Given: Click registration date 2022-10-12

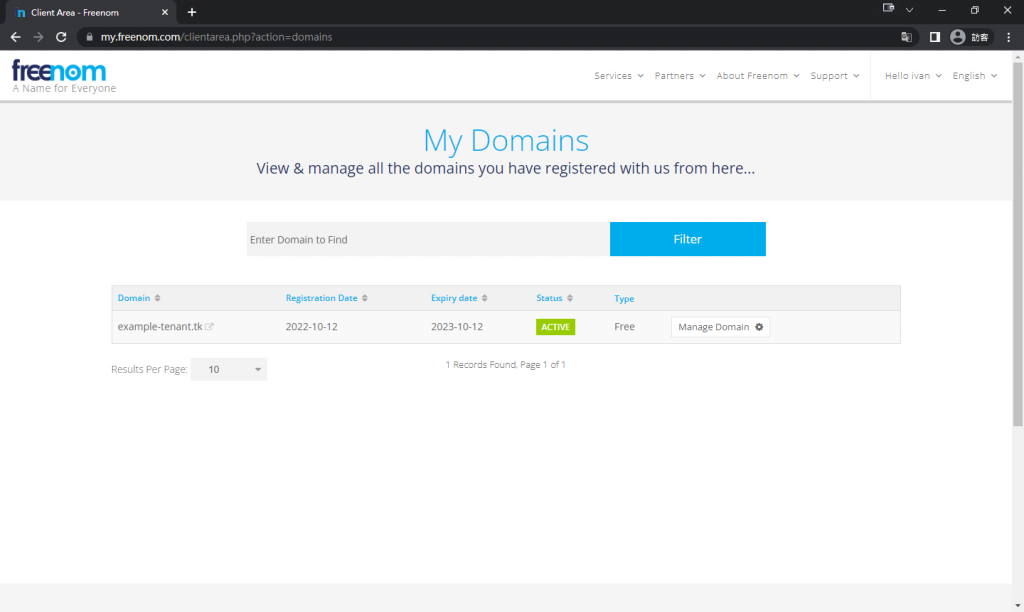Looking at the screenshot, I should (x=312, y=327).
